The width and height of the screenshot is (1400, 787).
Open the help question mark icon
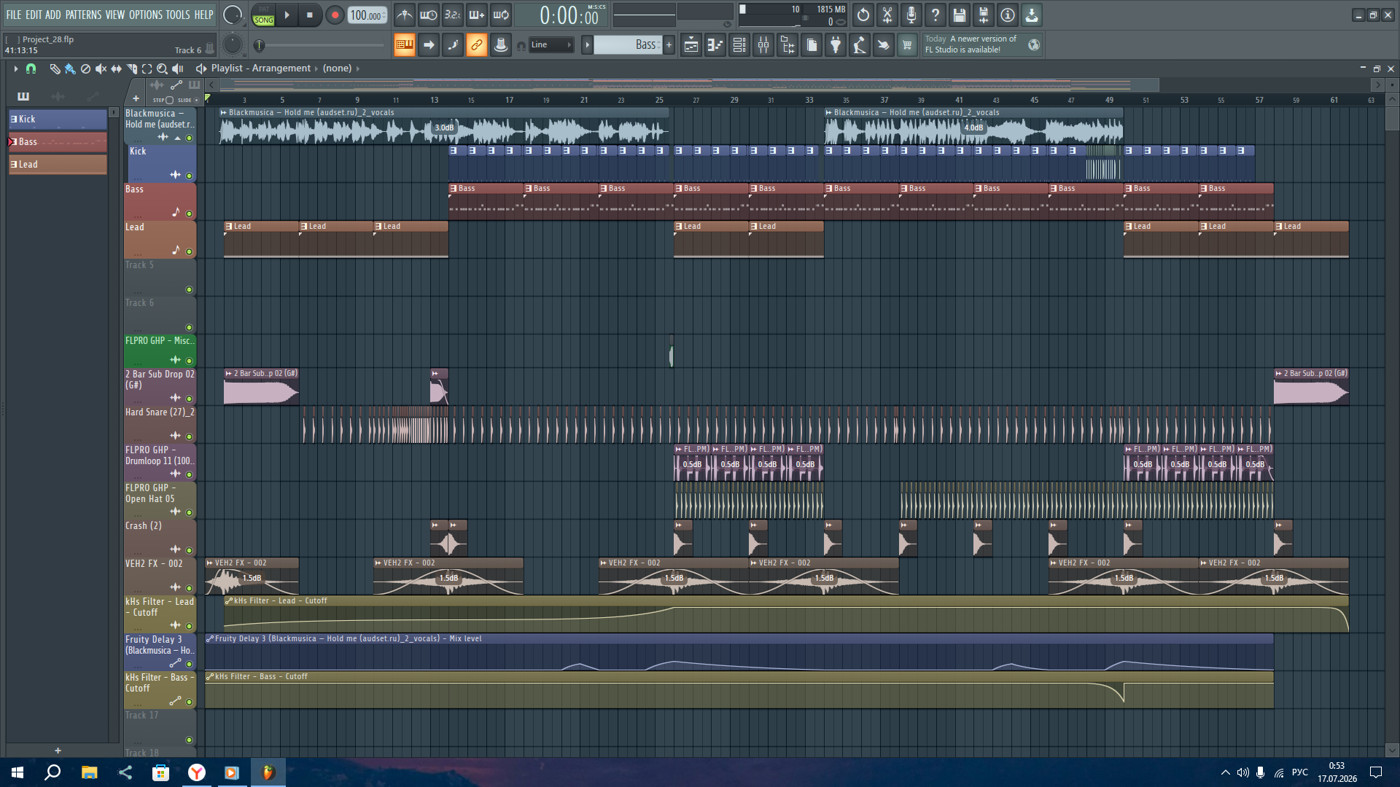click(935, 15)
